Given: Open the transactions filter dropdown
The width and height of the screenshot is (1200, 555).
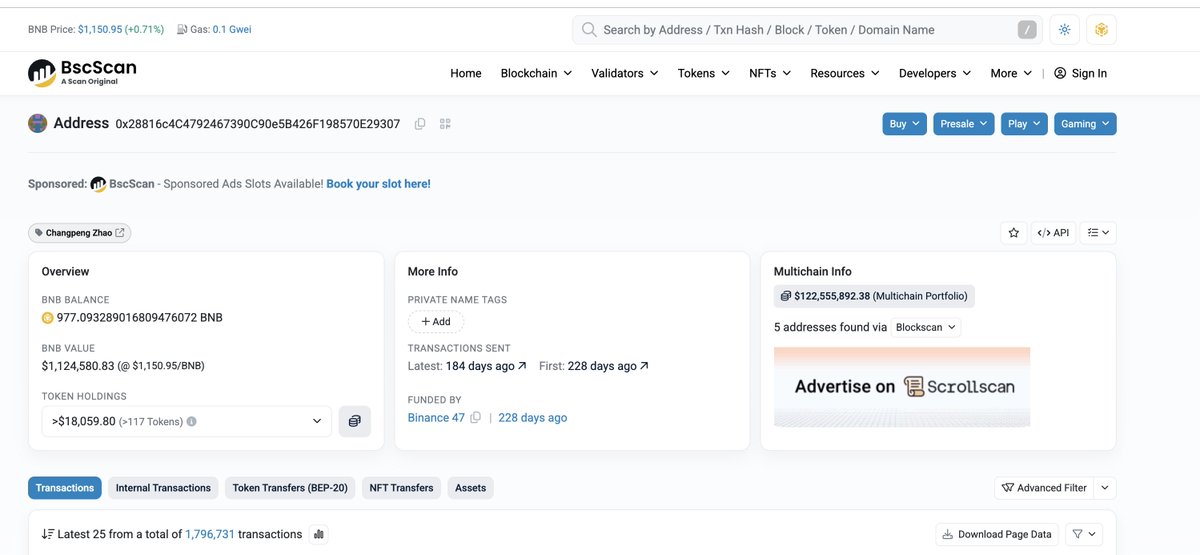Looking at the screenshot, I should point(1083,535).
